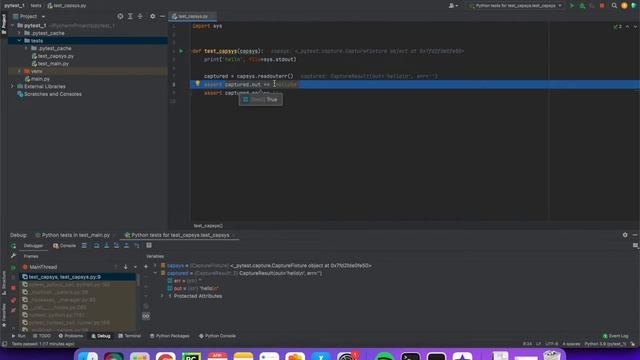Switch to Python tests in test_main.py tab
The image size is (640, 360).
[x=73, y=235]
